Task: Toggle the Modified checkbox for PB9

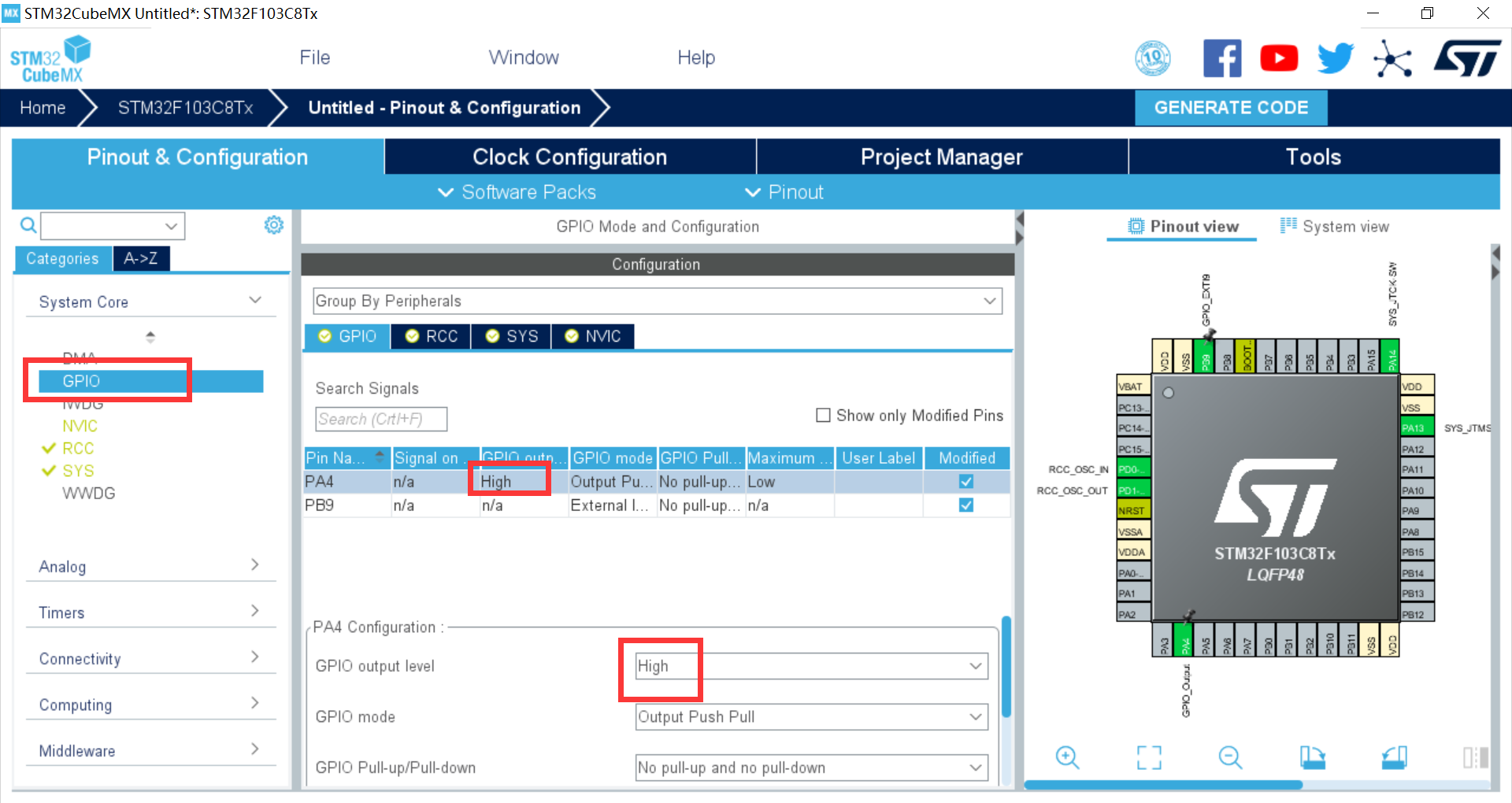Action: pyautogui.click(x=966, y=505)
